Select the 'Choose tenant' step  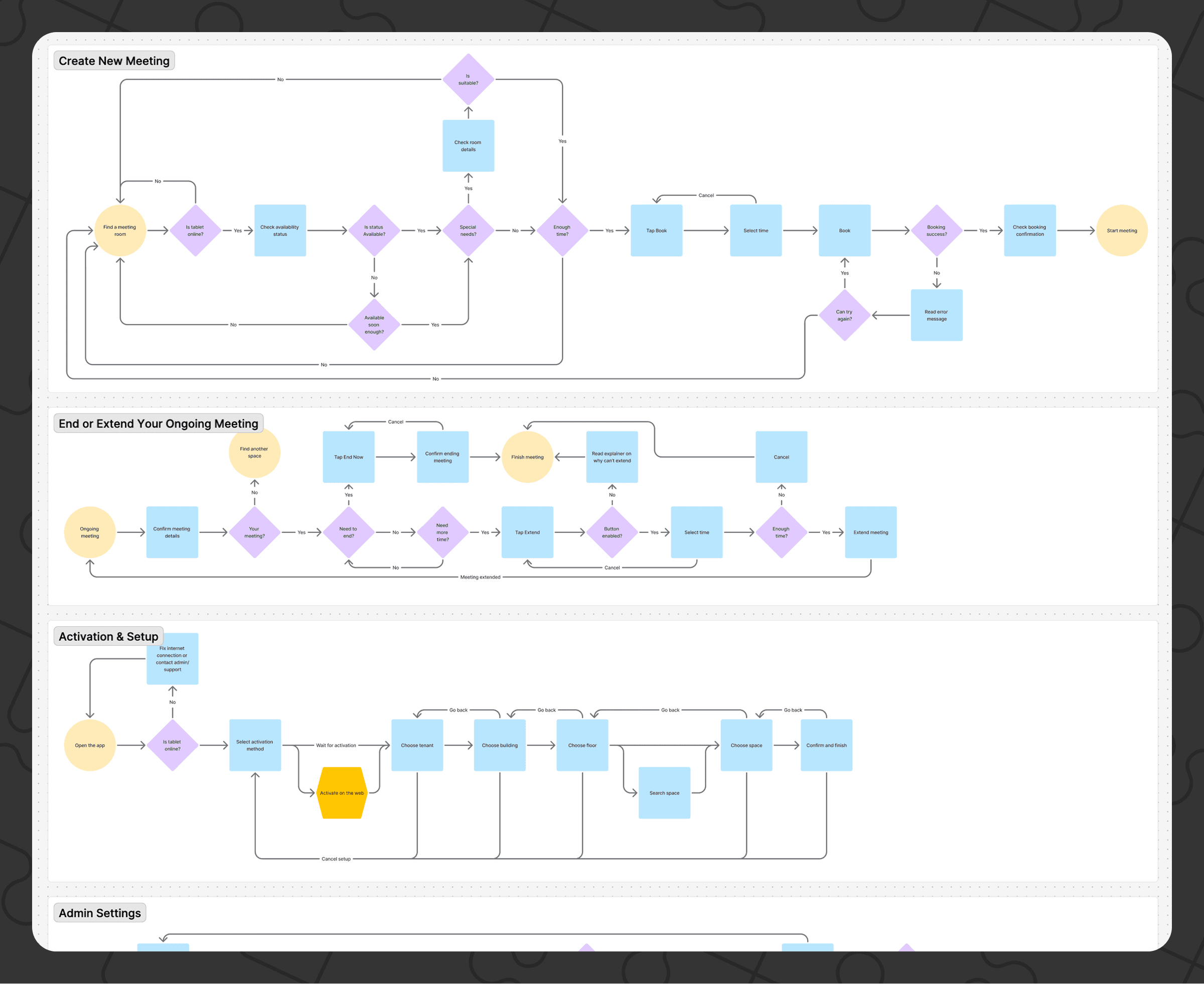click(417, 745)
